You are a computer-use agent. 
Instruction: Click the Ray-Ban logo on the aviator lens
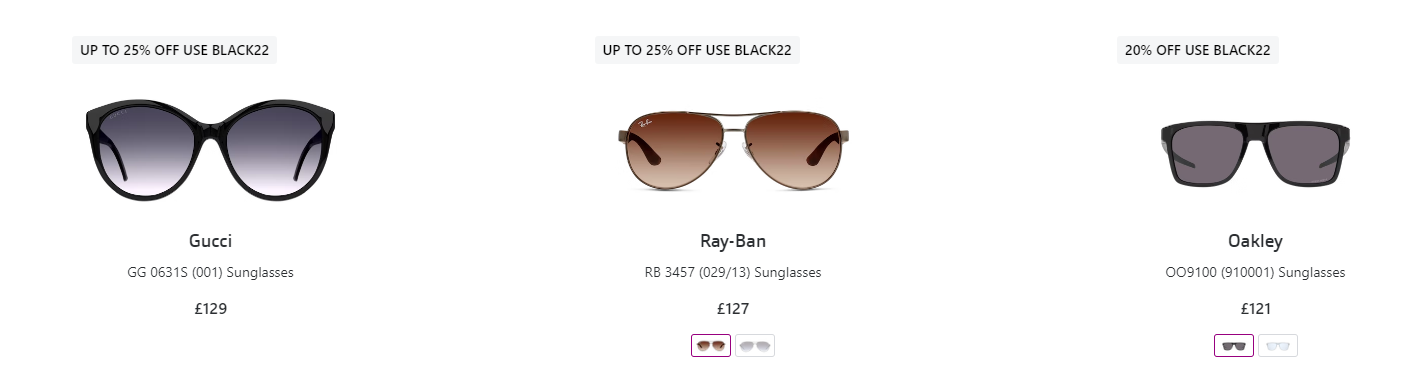tap(643, 125)
